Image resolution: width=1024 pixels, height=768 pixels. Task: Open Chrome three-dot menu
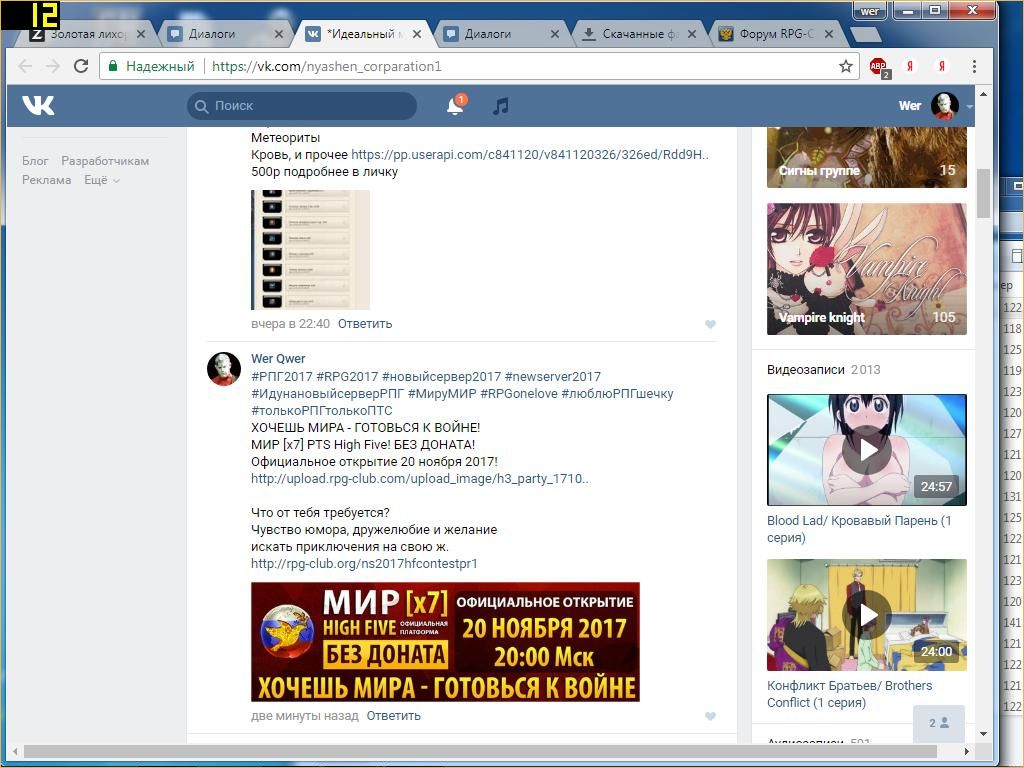tap(974, 66)
